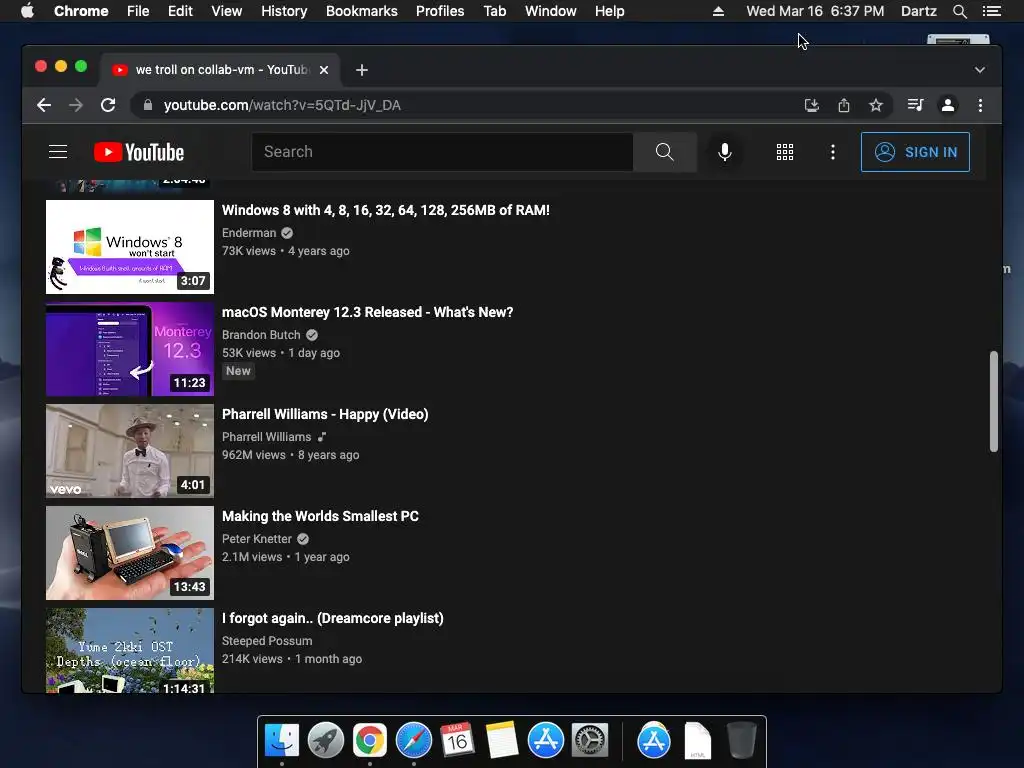Open the HTML file in the Dock
Screen dimensions: 1024x768
click(x=697, y=741)
